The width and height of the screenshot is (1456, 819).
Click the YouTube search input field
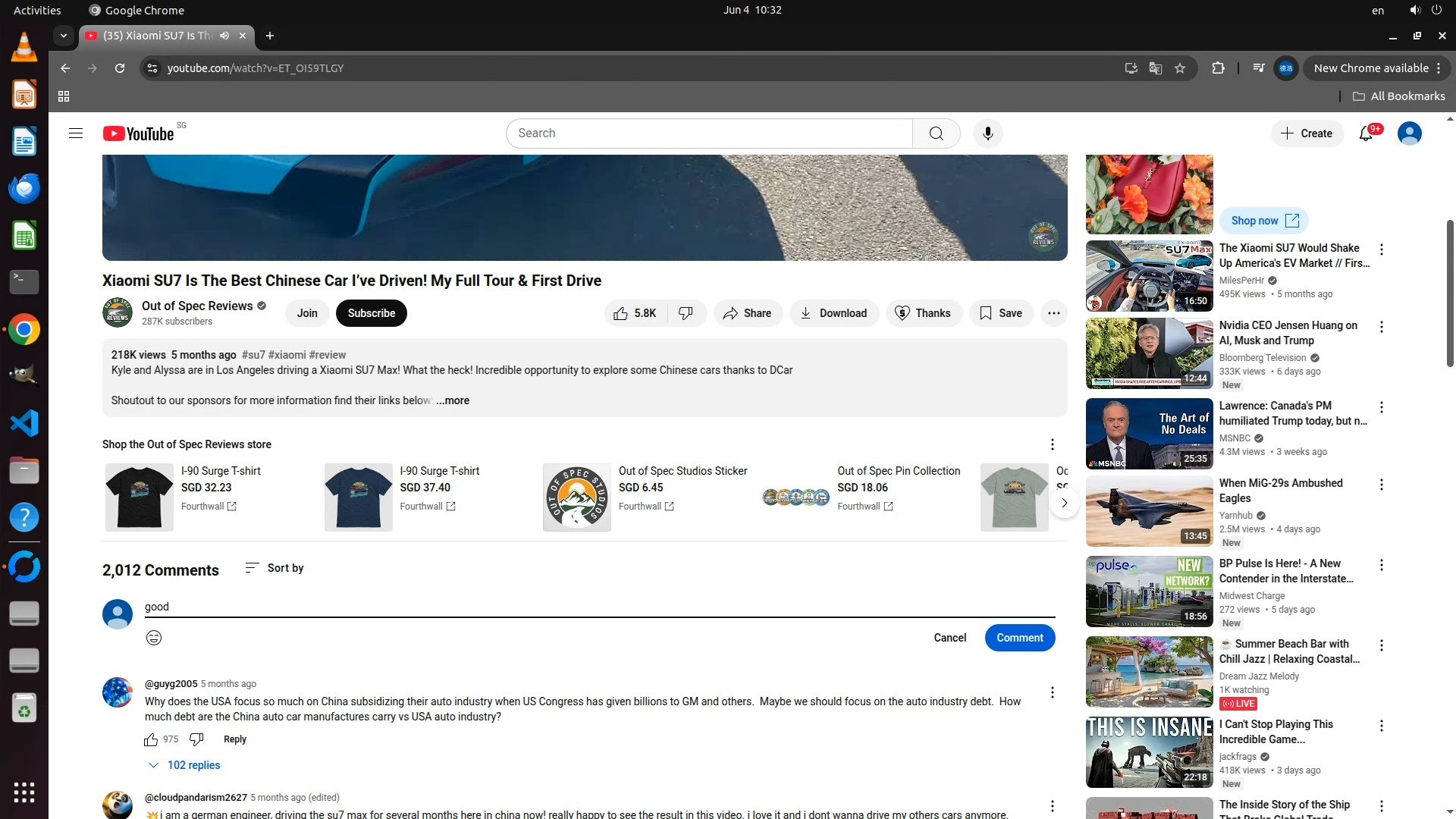click(709, 133)
